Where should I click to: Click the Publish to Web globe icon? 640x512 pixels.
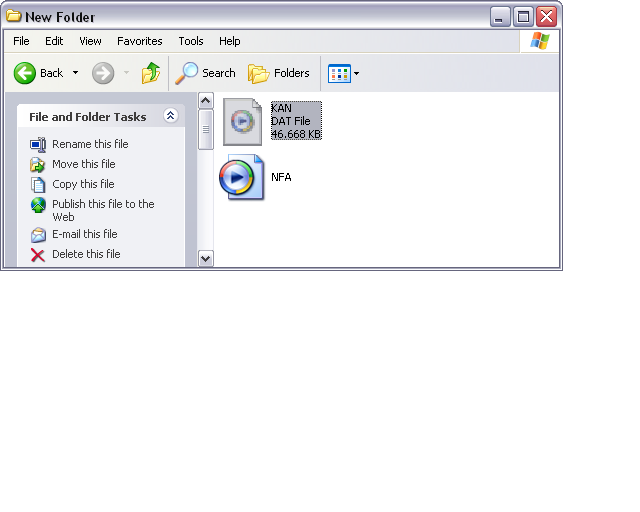pyautogui.click(x=38, y=205)
